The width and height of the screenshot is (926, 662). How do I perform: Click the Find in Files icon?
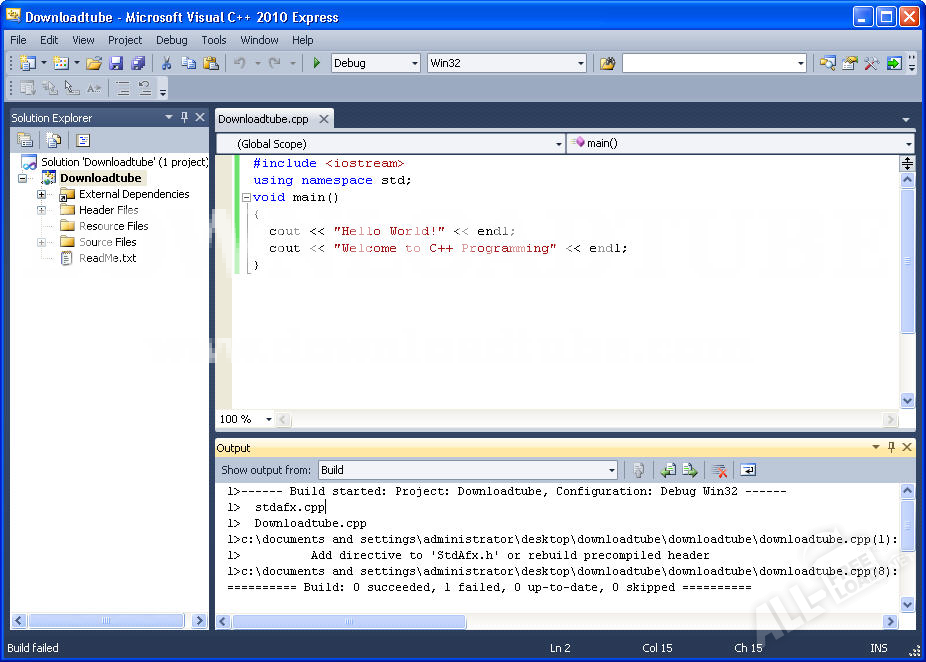coord(607,63)
